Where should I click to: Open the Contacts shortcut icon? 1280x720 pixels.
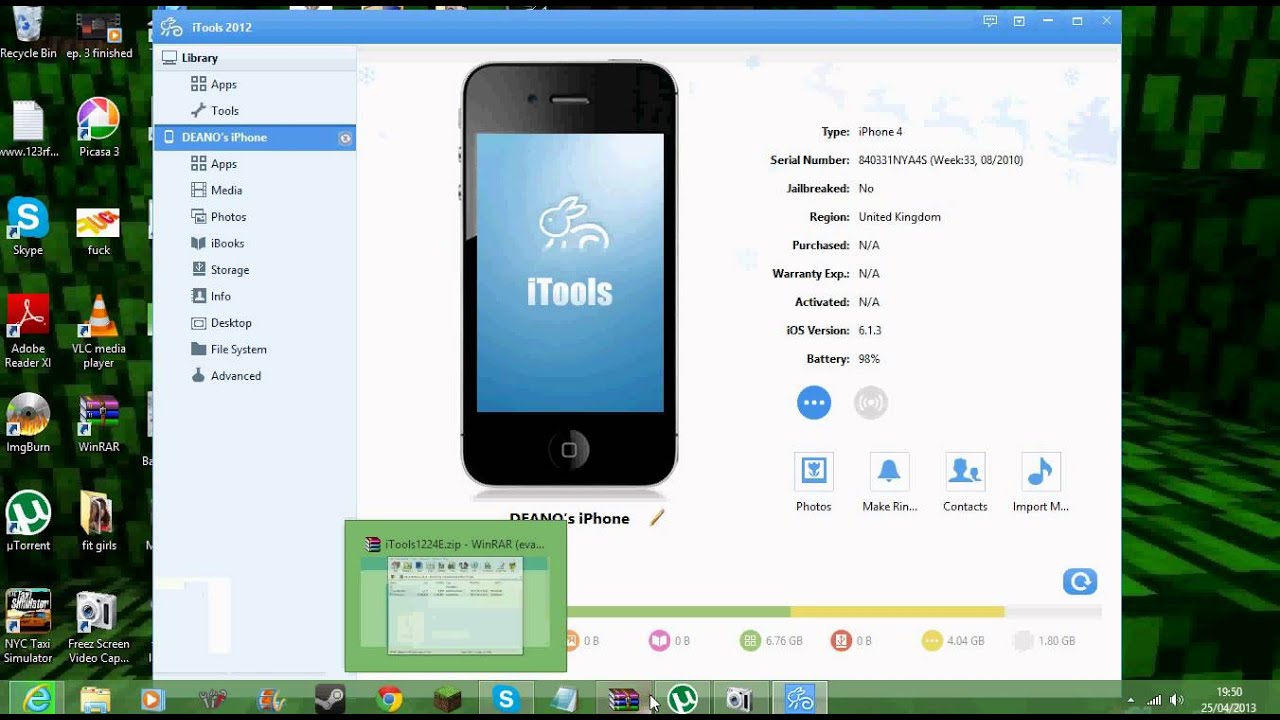965,471
